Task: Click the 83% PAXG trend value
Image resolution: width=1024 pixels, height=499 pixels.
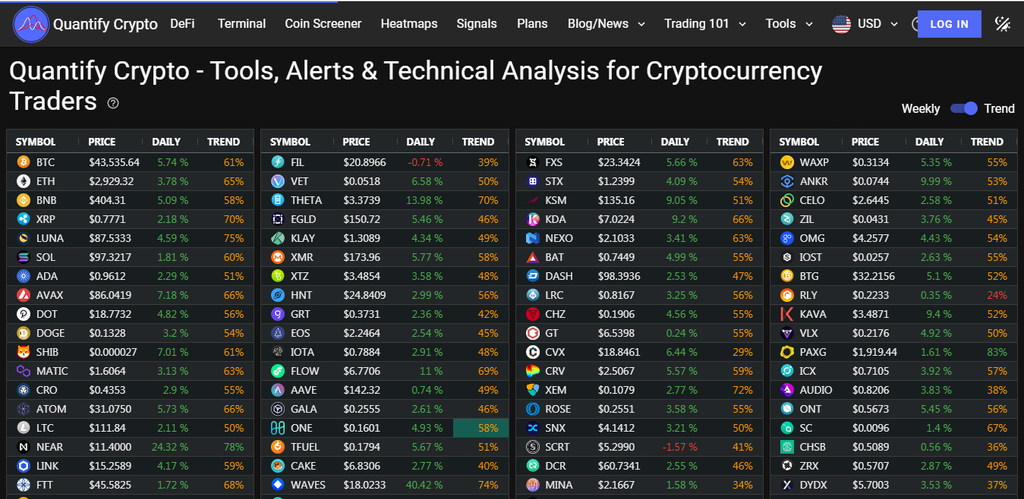Action: [997, 352]
